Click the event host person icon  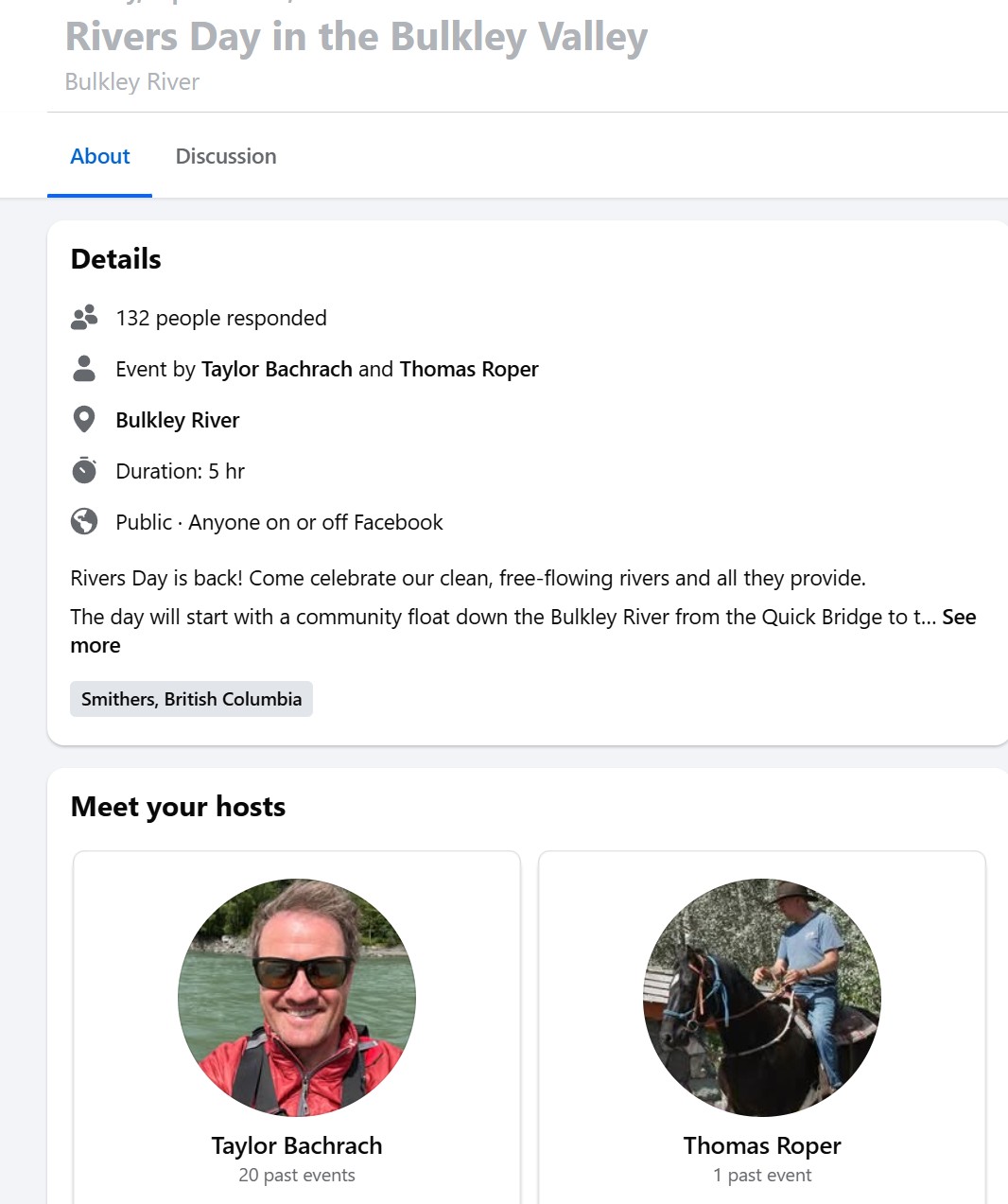pyautogui.click(x=84, y=369)
